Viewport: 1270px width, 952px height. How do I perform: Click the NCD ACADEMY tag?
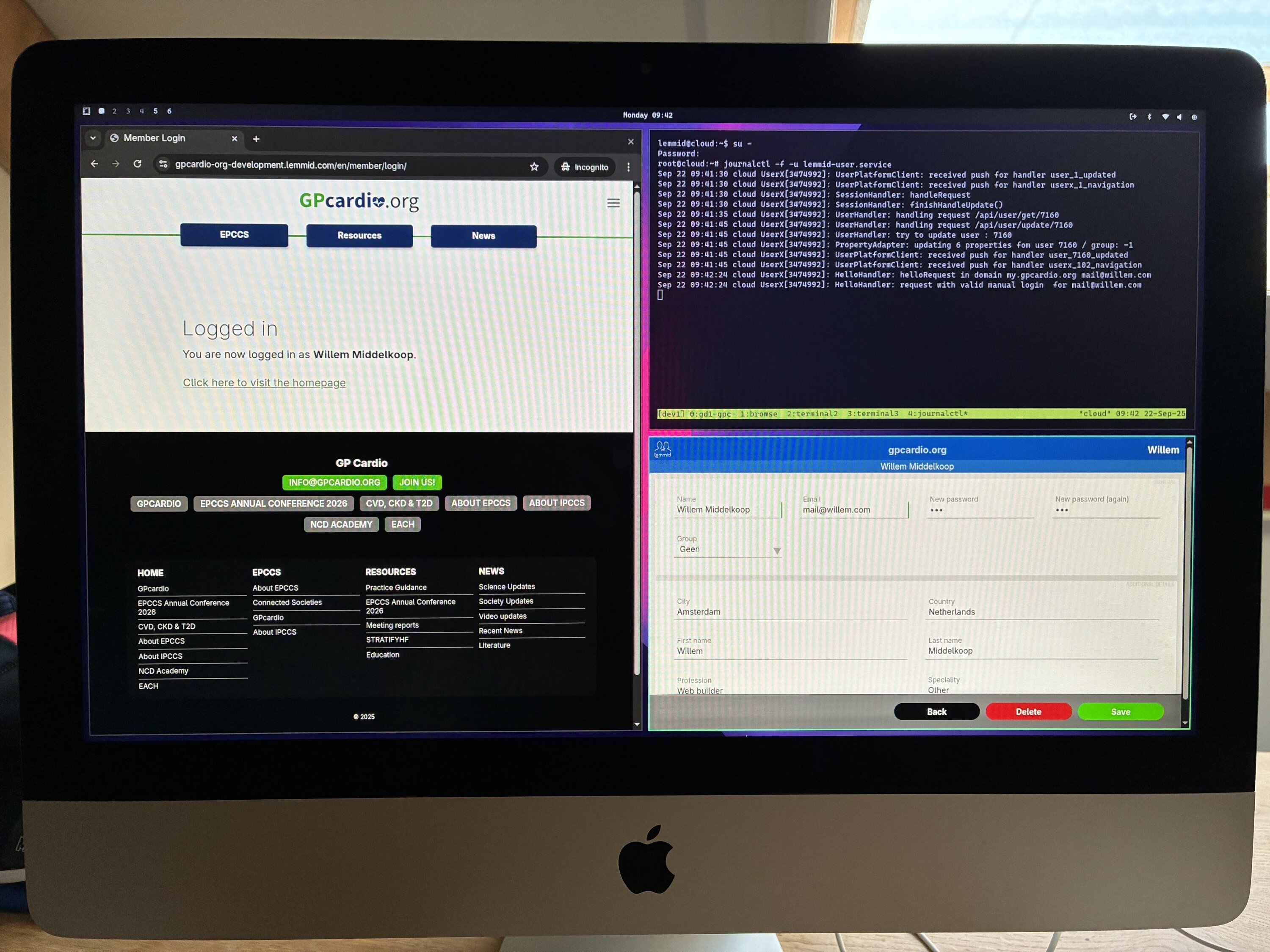(x=341, y=524)
